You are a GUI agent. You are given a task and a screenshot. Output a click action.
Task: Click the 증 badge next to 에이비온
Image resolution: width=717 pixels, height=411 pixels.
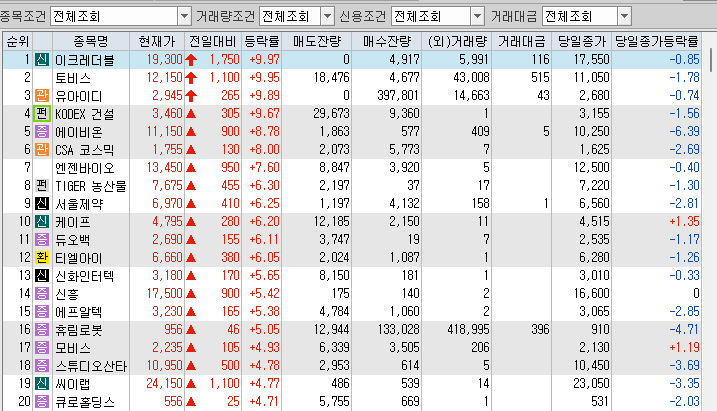point(42,132)
